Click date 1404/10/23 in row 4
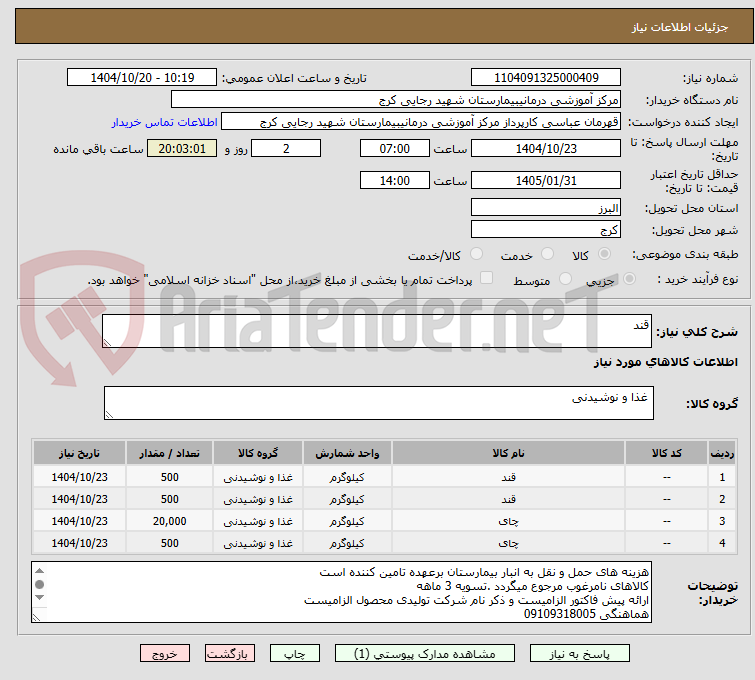755x680 pixels. pyautogui.click(x=79, y=543)
